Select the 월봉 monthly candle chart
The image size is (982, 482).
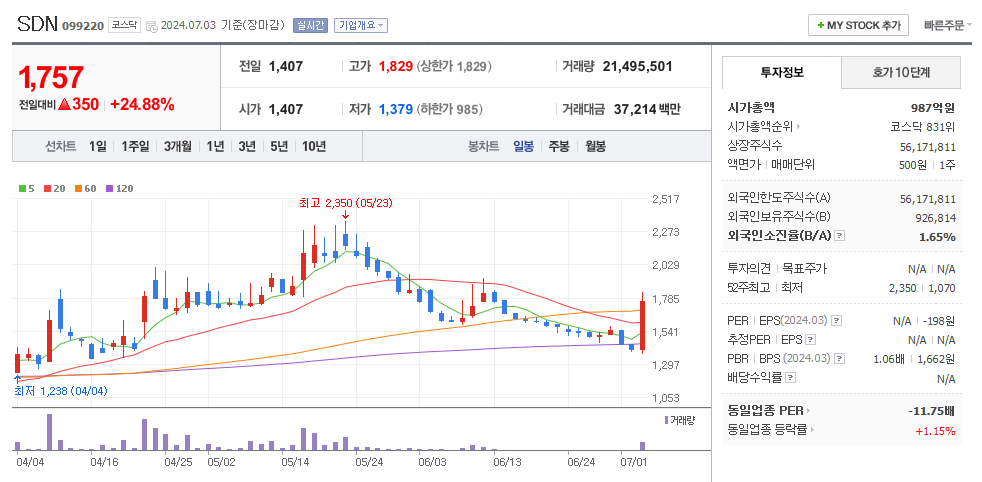click(596, 146)
